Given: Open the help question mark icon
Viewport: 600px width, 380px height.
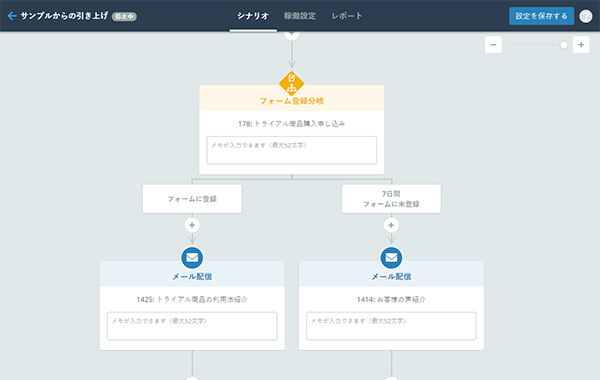Looking at the screenshot, I should (x=585, y=16).
